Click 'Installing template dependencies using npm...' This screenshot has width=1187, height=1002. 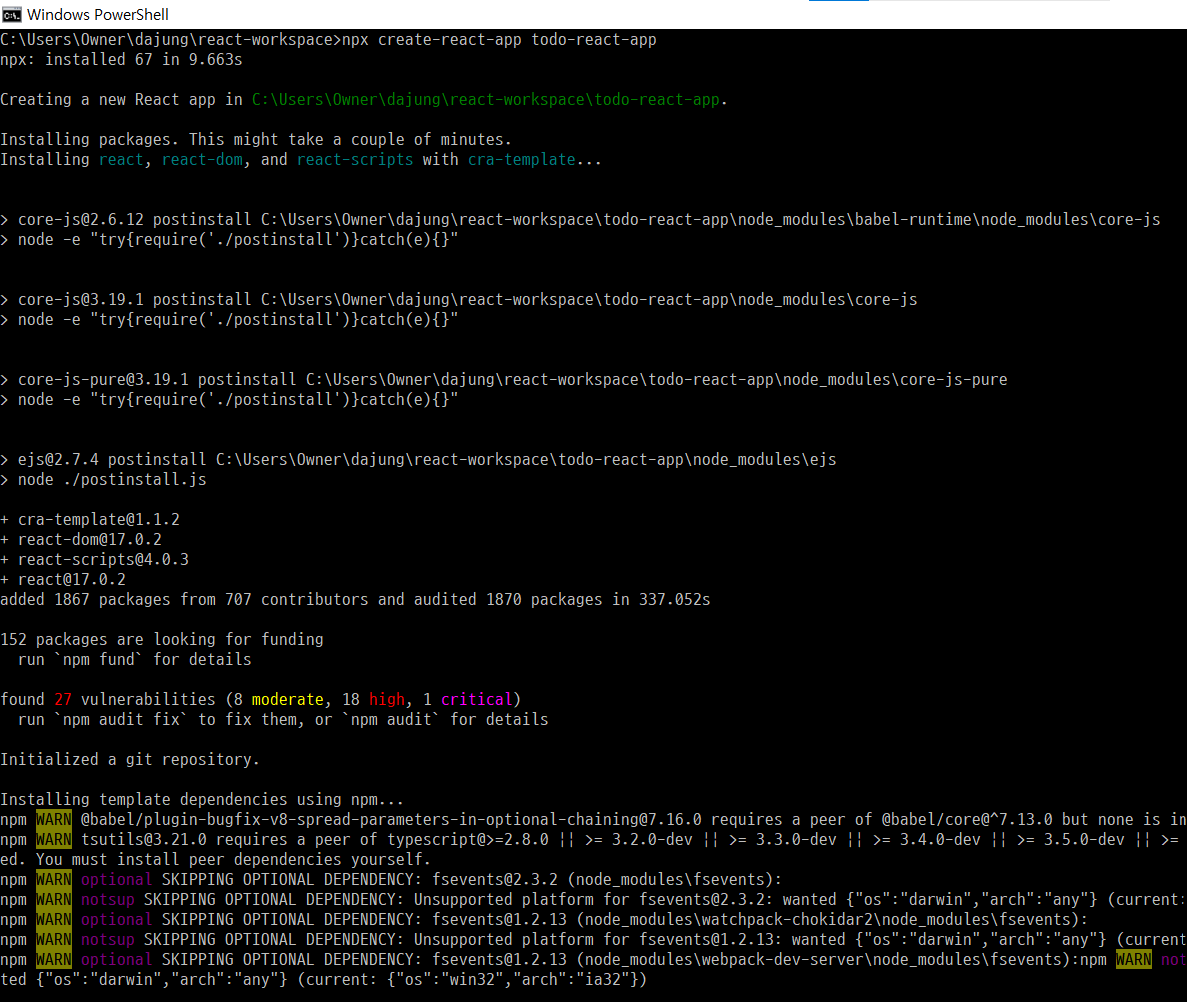point(202,800)
